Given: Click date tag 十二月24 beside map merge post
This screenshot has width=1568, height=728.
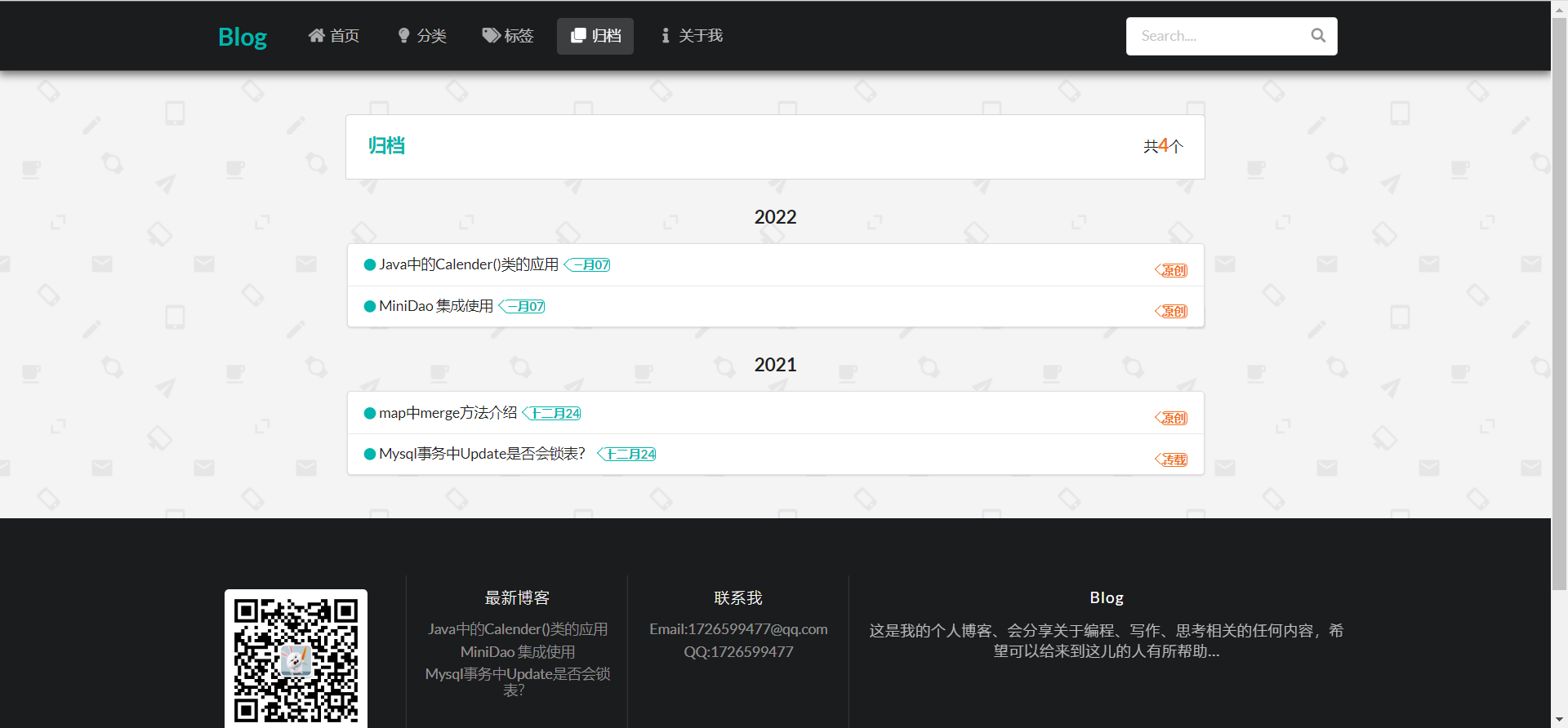Looking at the screenshot, I should point(552,413).
